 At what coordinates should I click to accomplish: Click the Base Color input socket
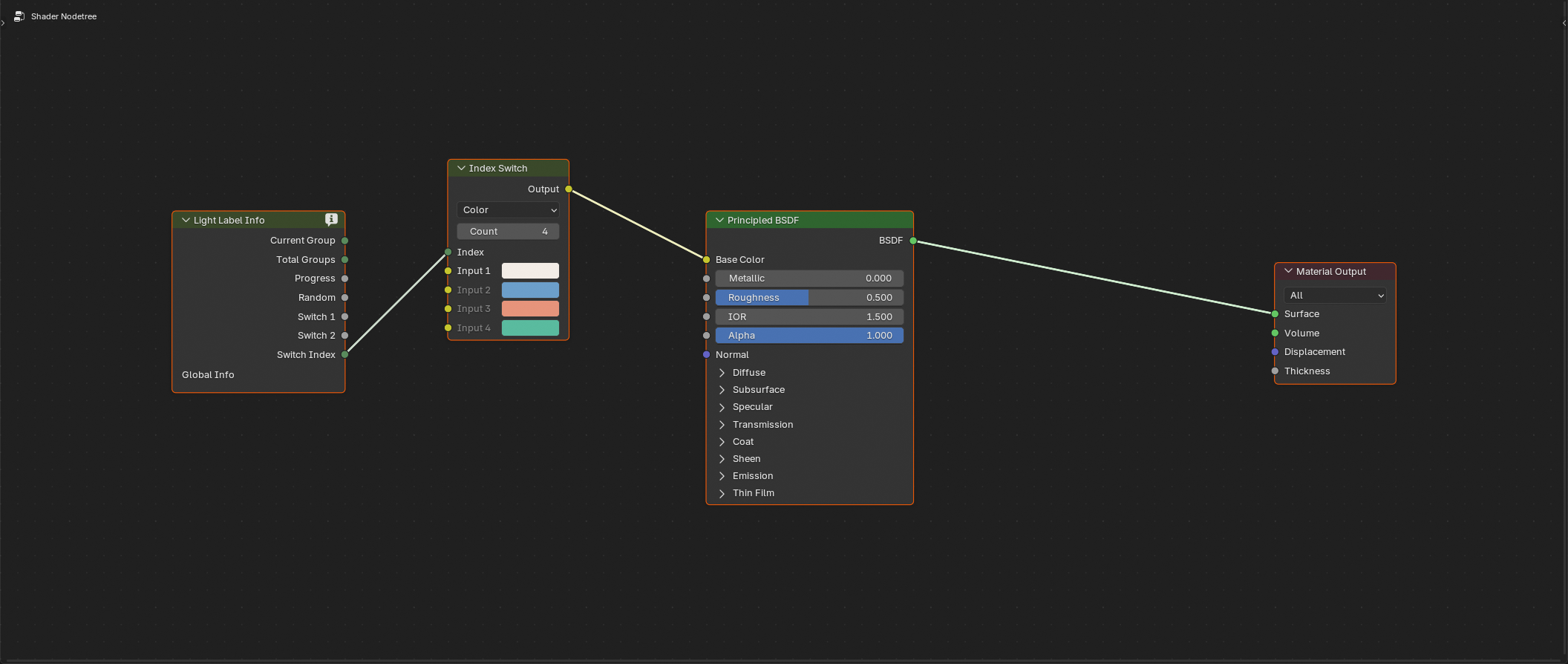(706, 260)
